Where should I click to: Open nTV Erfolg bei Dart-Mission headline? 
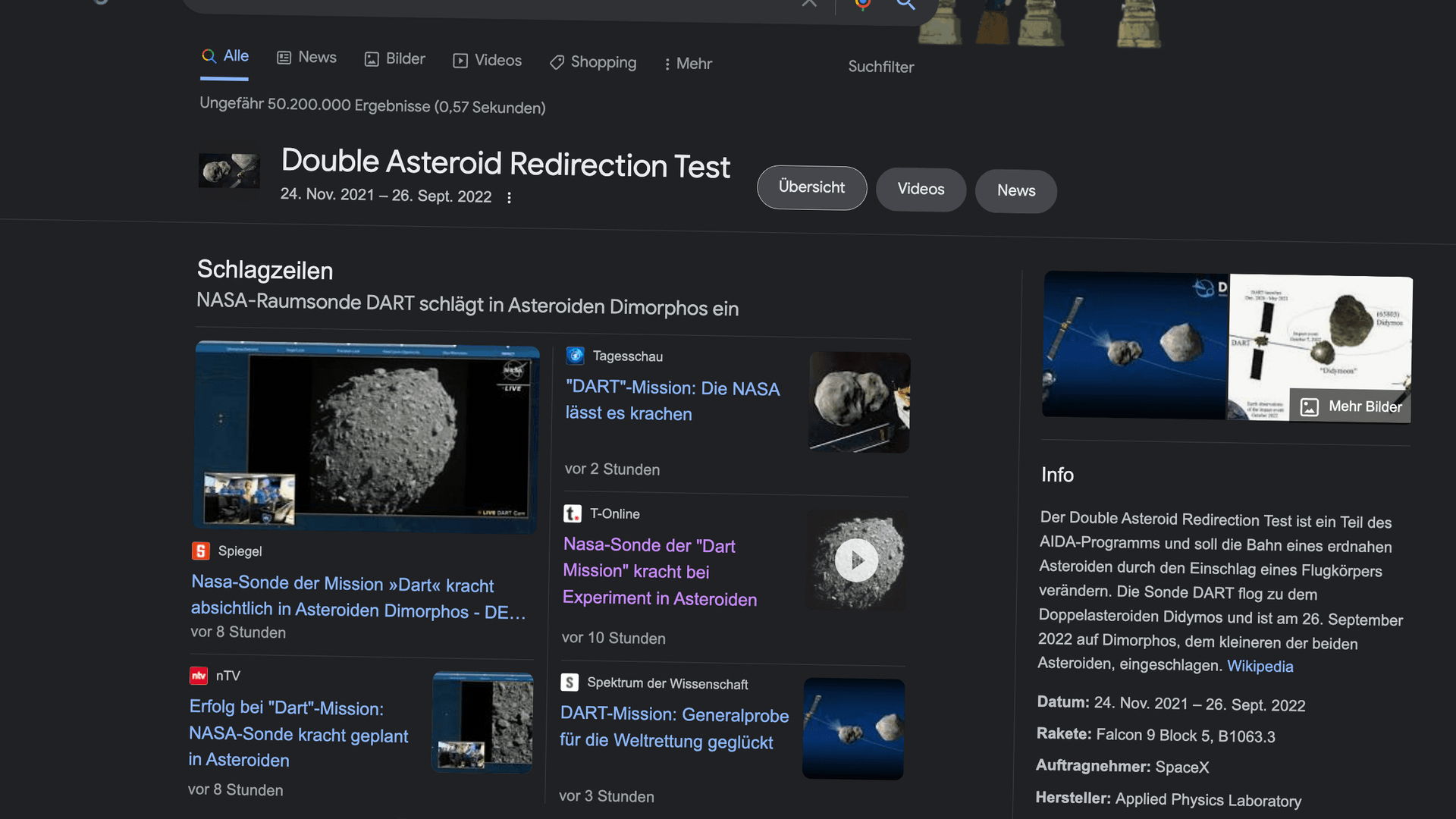pos(299,733)
